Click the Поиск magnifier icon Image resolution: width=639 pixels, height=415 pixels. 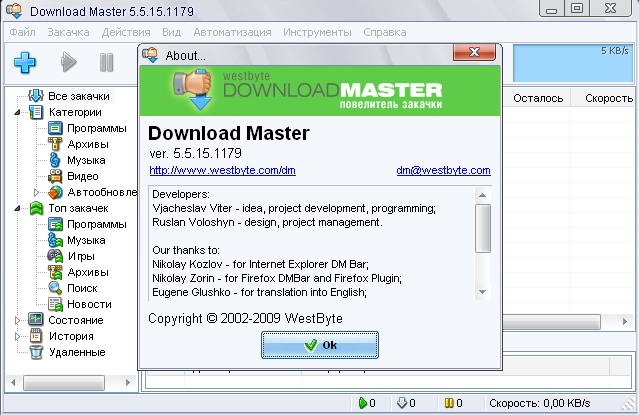pyautogui.click(x=55, y=288)
